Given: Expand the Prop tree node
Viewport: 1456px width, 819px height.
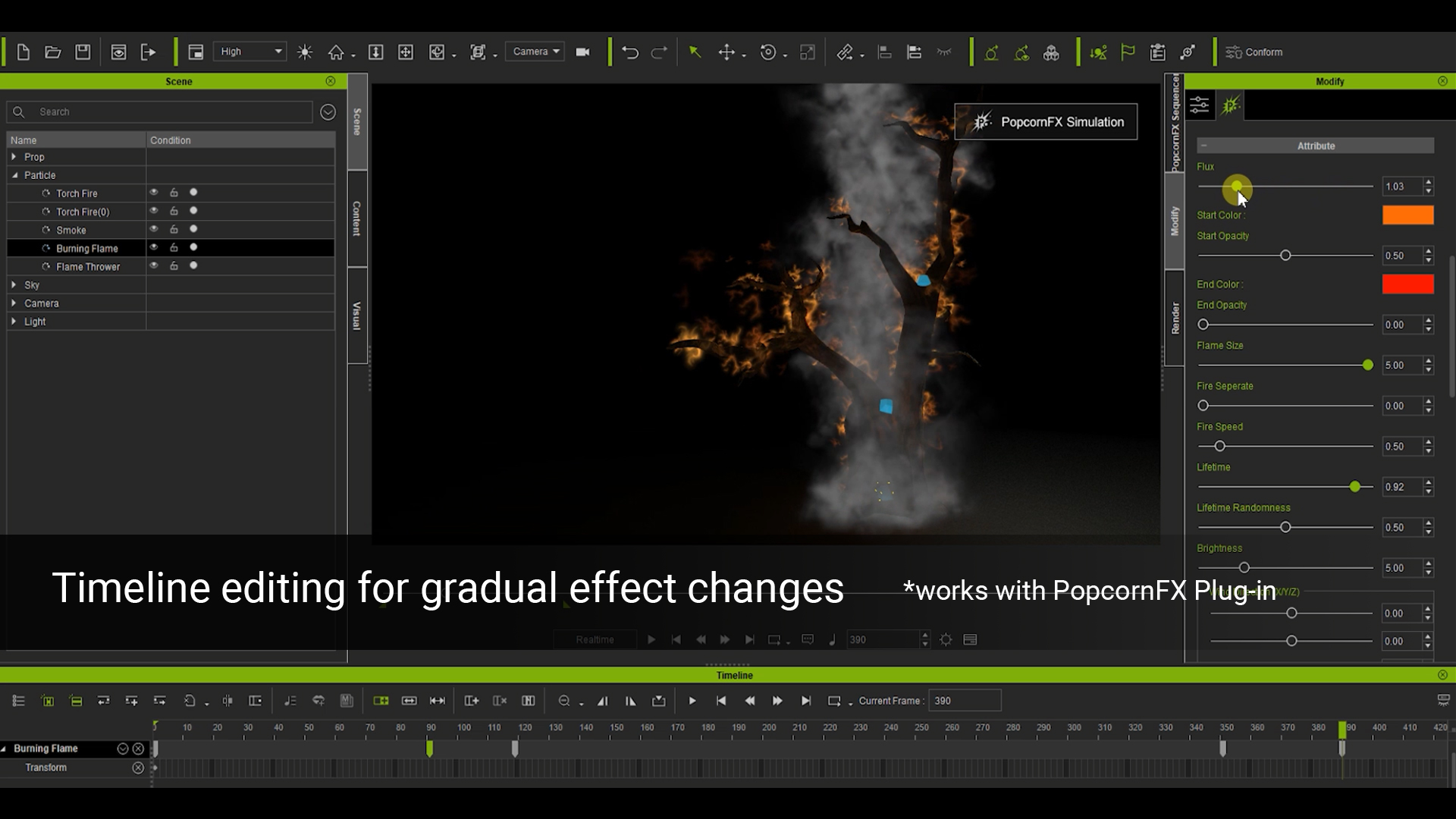Looking at the screenshot, I should 14,157.
